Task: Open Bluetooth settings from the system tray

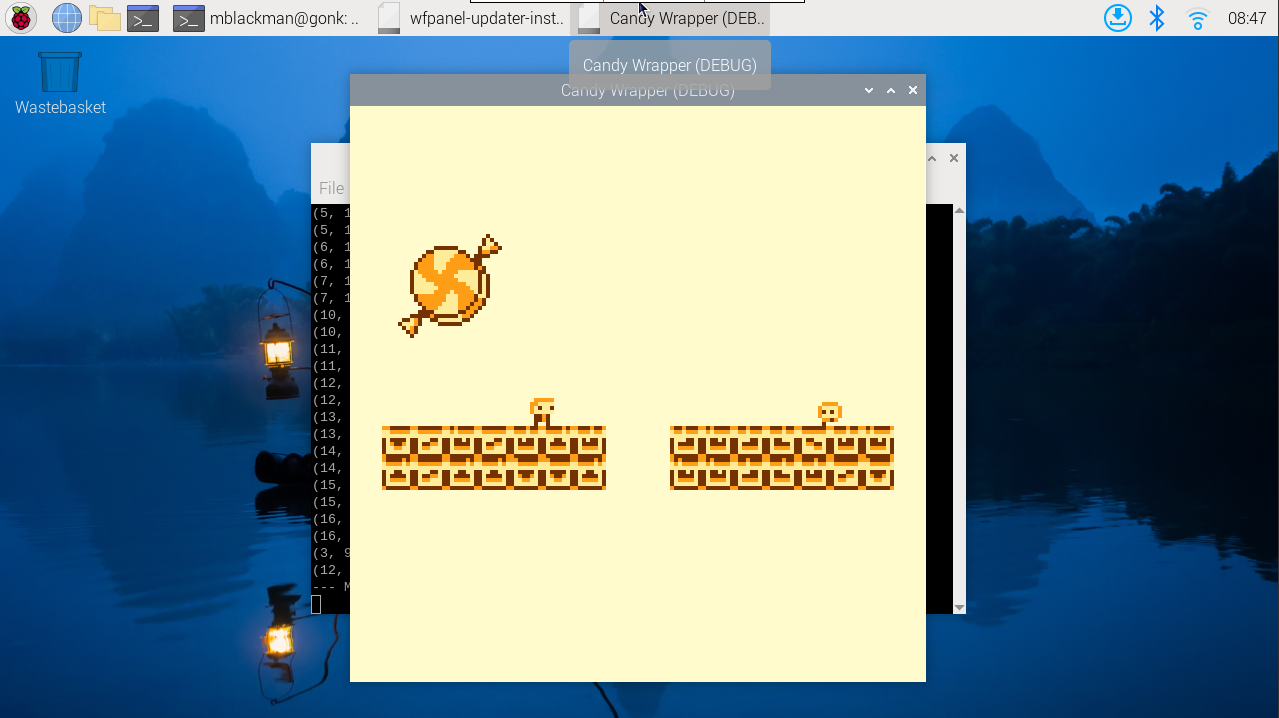Action: point(1155,17)
